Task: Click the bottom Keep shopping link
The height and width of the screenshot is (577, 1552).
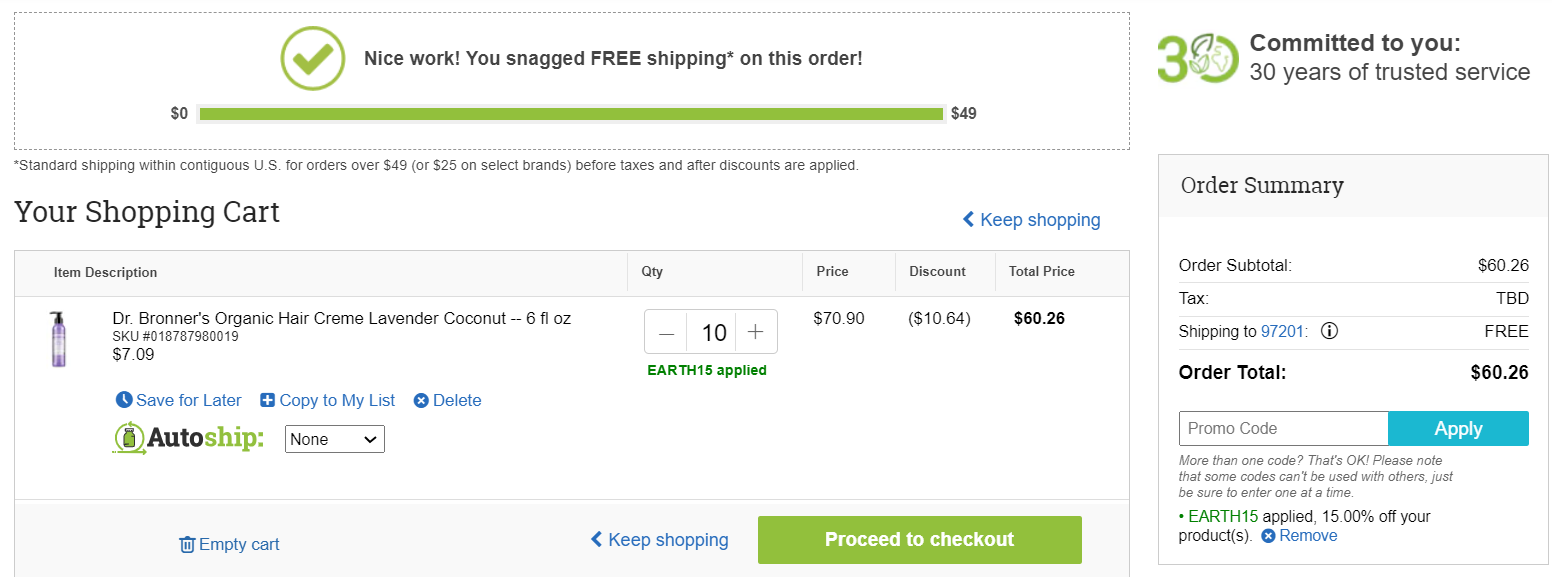Action: 659,540
